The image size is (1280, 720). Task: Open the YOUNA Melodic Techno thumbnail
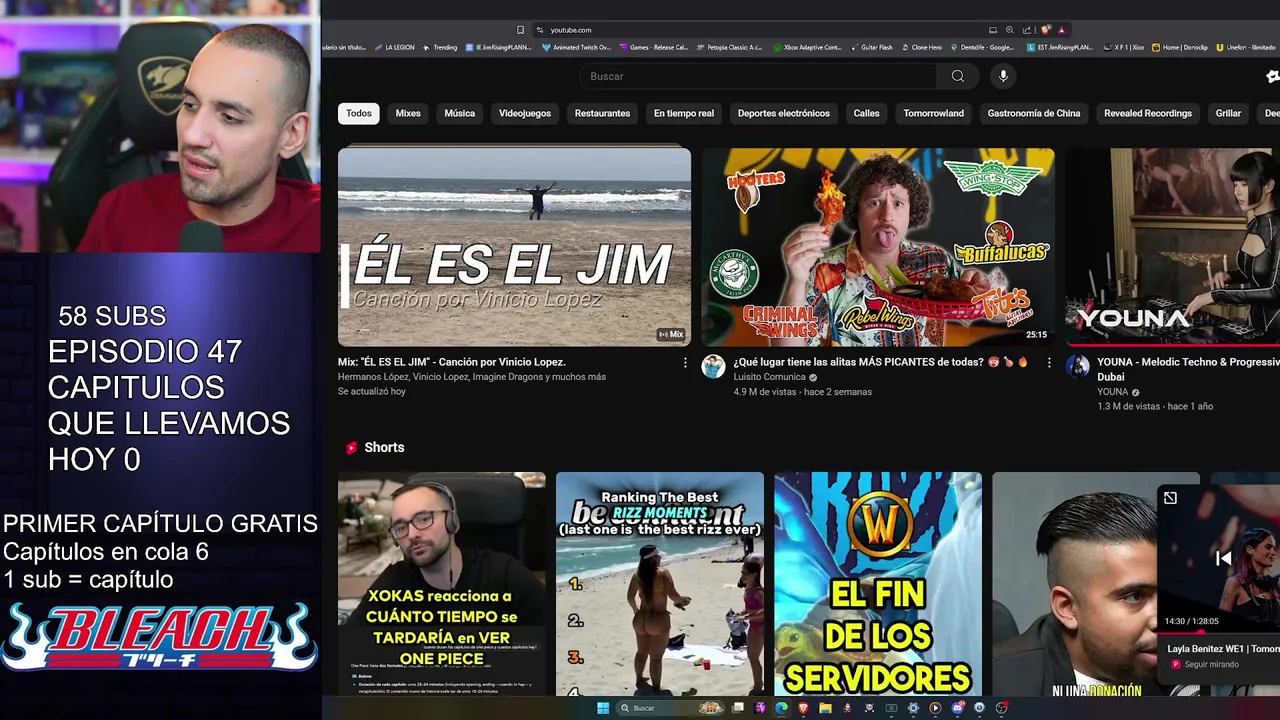[1173, 247]
